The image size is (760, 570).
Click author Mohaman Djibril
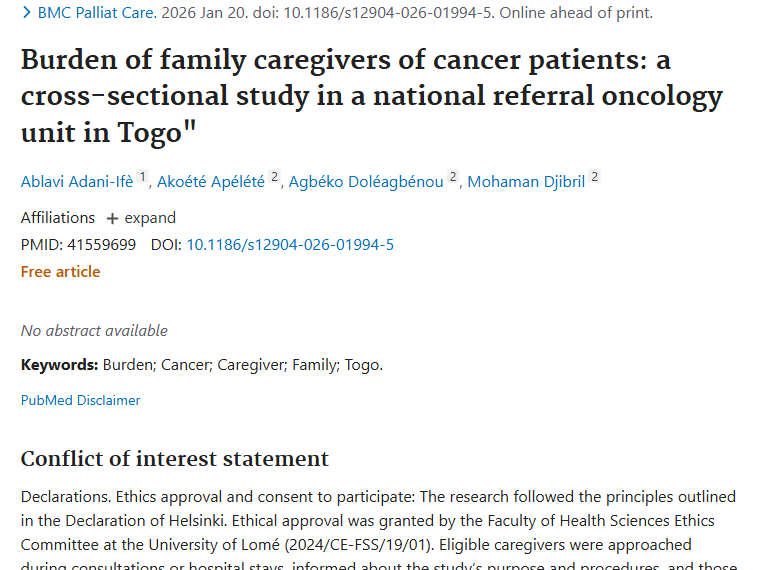(526, 181)
